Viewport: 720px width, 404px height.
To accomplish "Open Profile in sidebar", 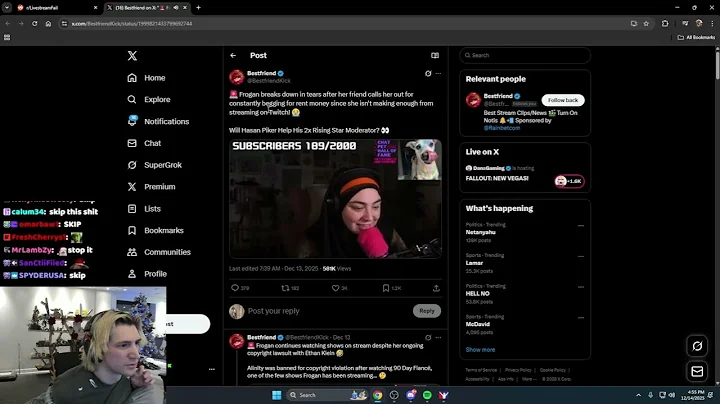I will (147, 274).
